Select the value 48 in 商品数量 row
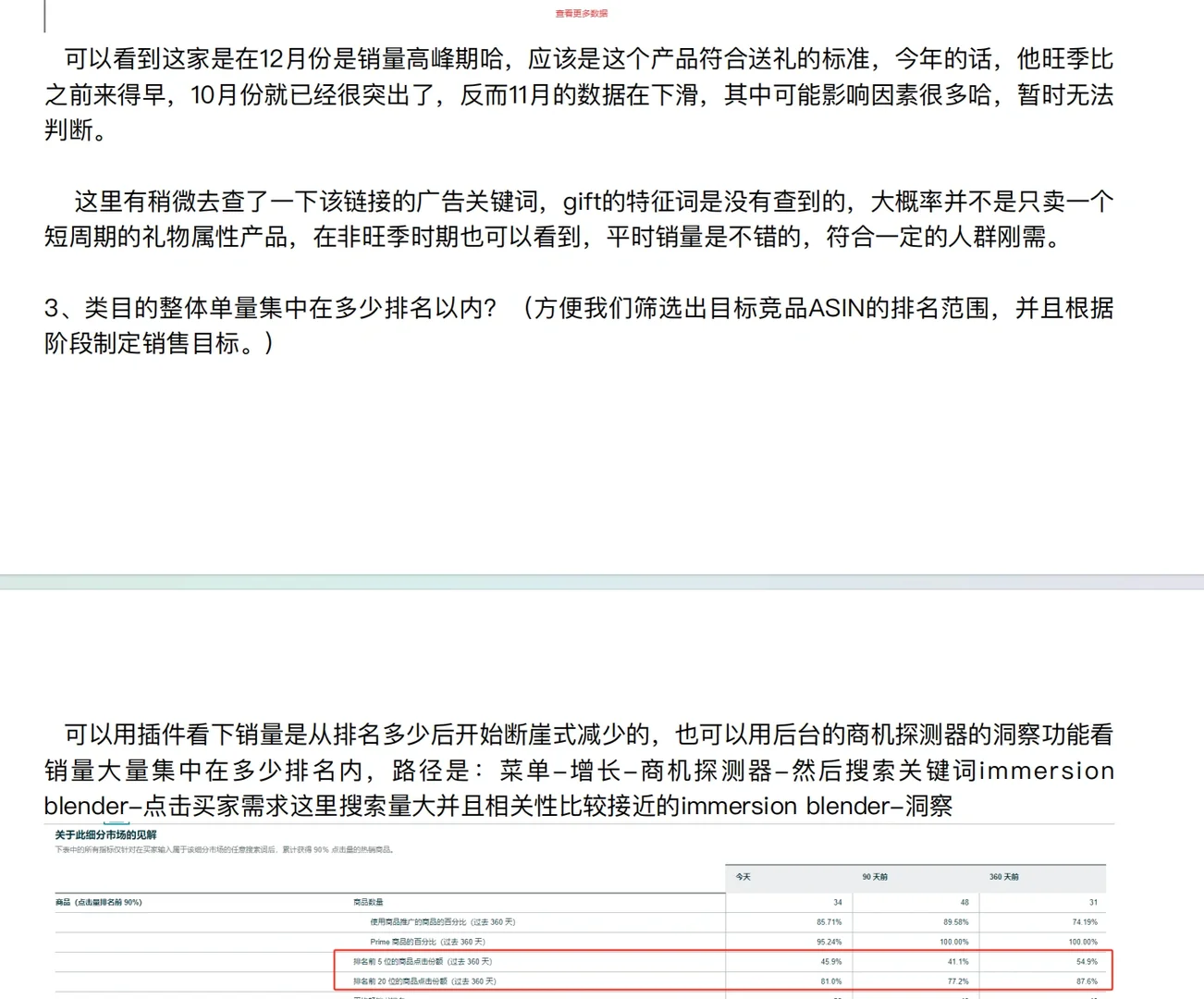Viewport: 1204px width, 999px height. (964, 902)
